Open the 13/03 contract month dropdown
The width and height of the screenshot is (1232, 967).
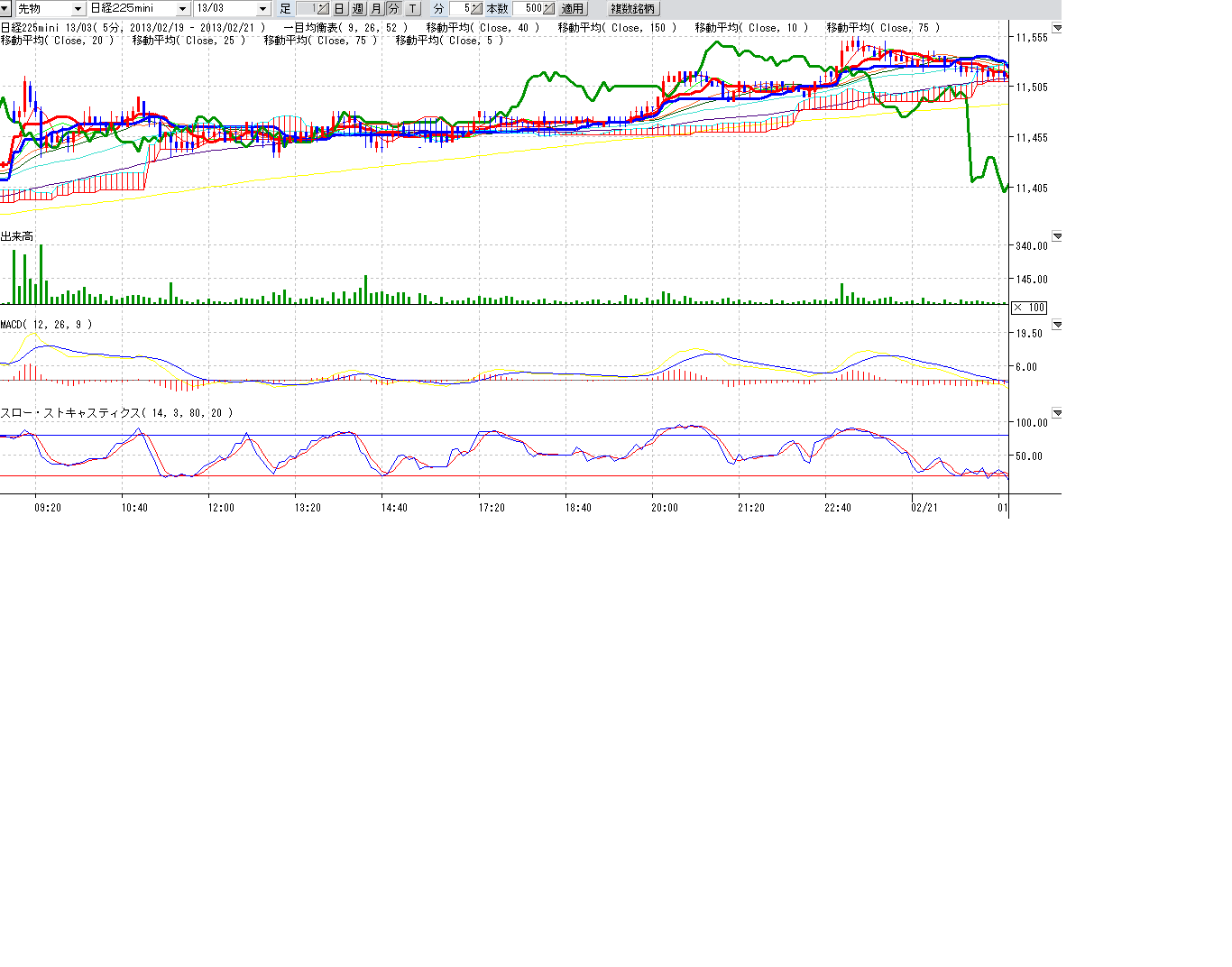[x=262, y=9]
